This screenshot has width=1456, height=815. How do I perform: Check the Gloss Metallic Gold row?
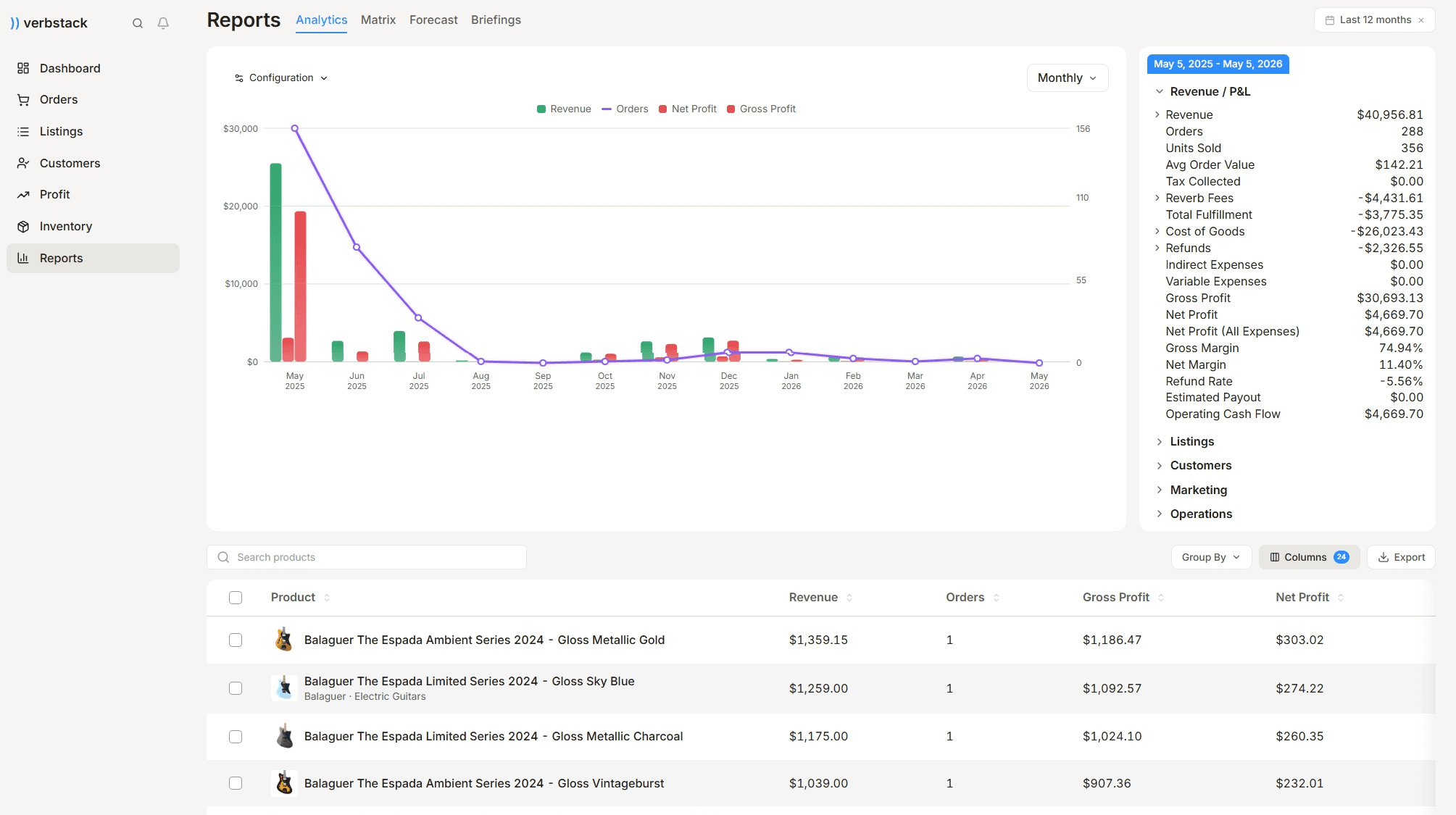point(236,640)
